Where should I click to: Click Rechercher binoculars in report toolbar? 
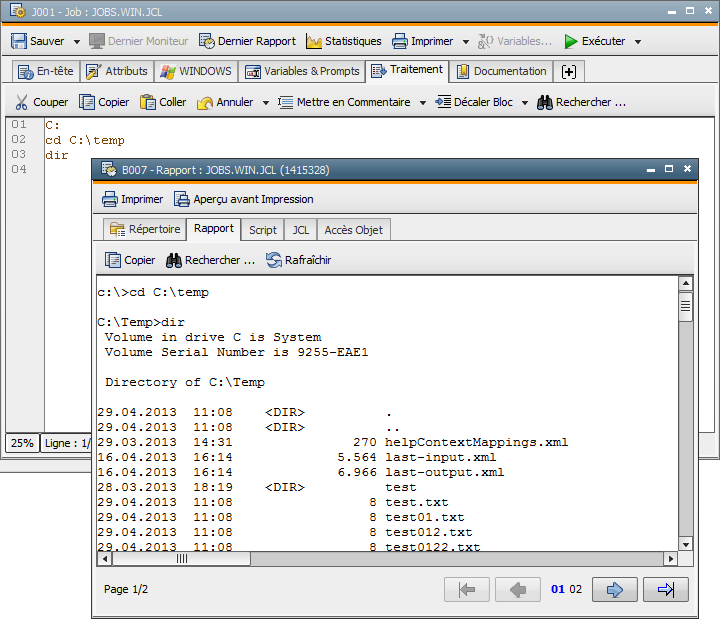173,260
